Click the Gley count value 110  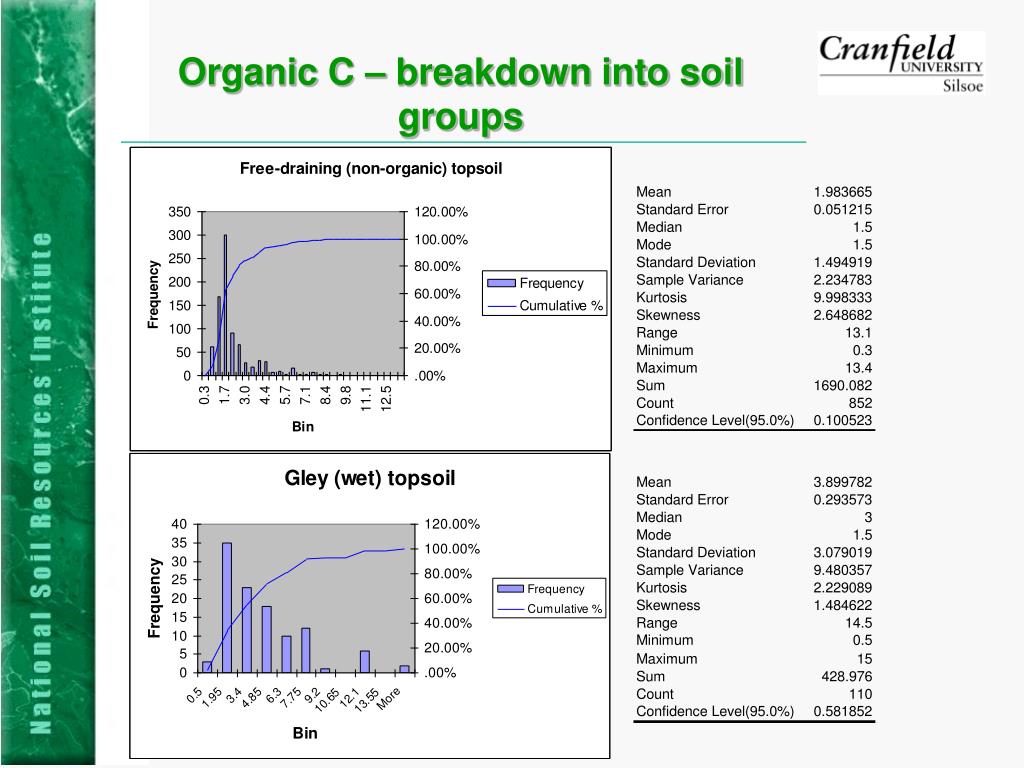(860, 694)
